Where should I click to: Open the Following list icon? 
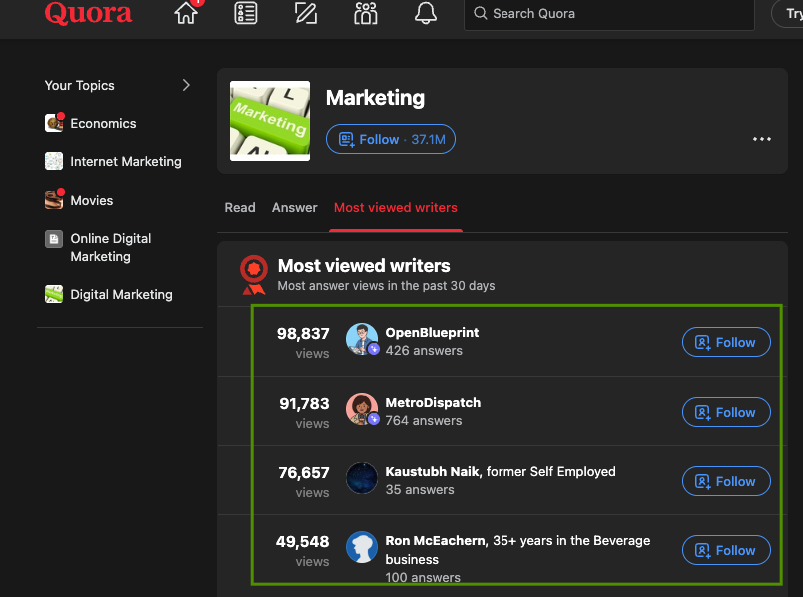(x=246, y=13)
